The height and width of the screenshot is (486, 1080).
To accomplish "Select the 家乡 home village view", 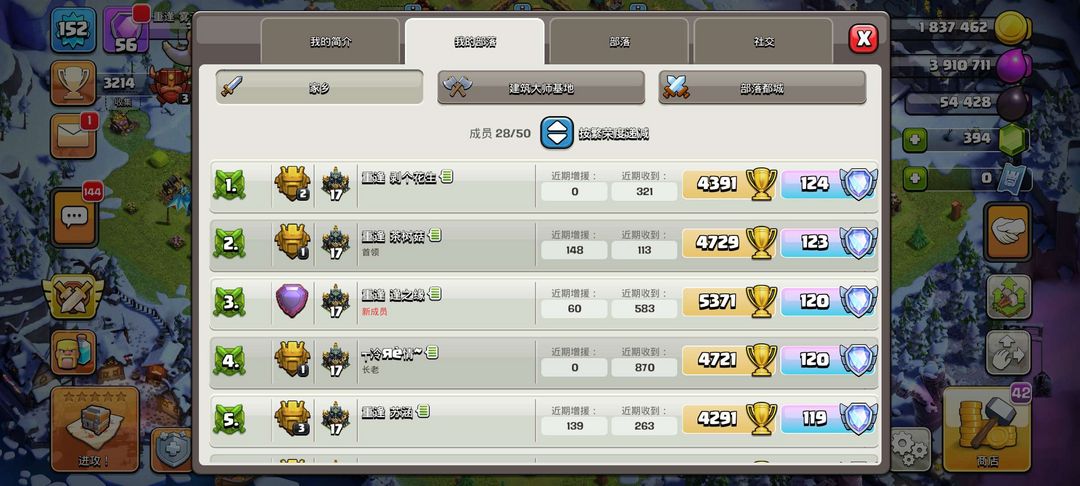I will click(x=320, y=87).
